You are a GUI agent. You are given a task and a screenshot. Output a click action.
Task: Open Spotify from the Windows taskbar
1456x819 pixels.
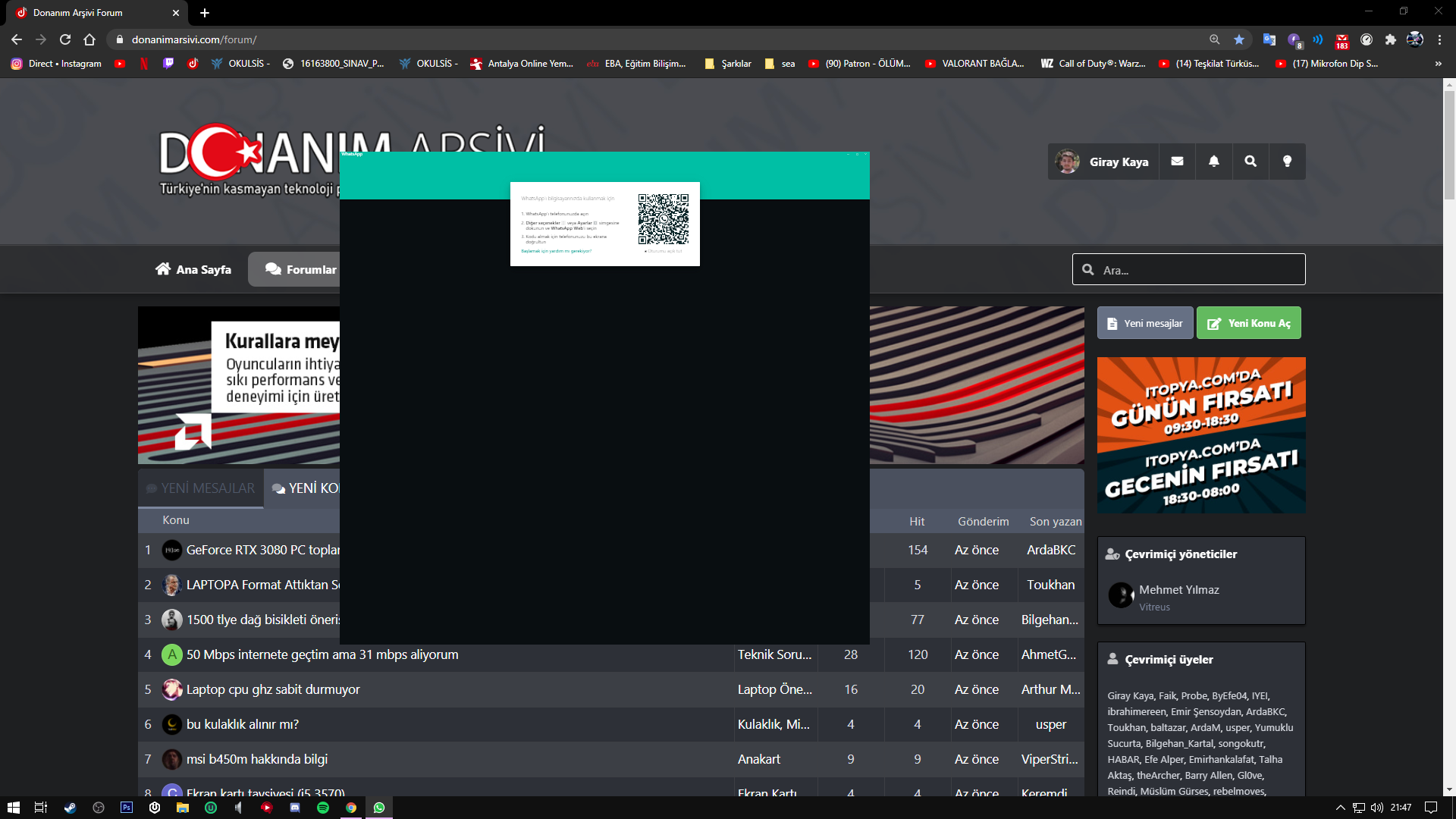click(323, 808)
